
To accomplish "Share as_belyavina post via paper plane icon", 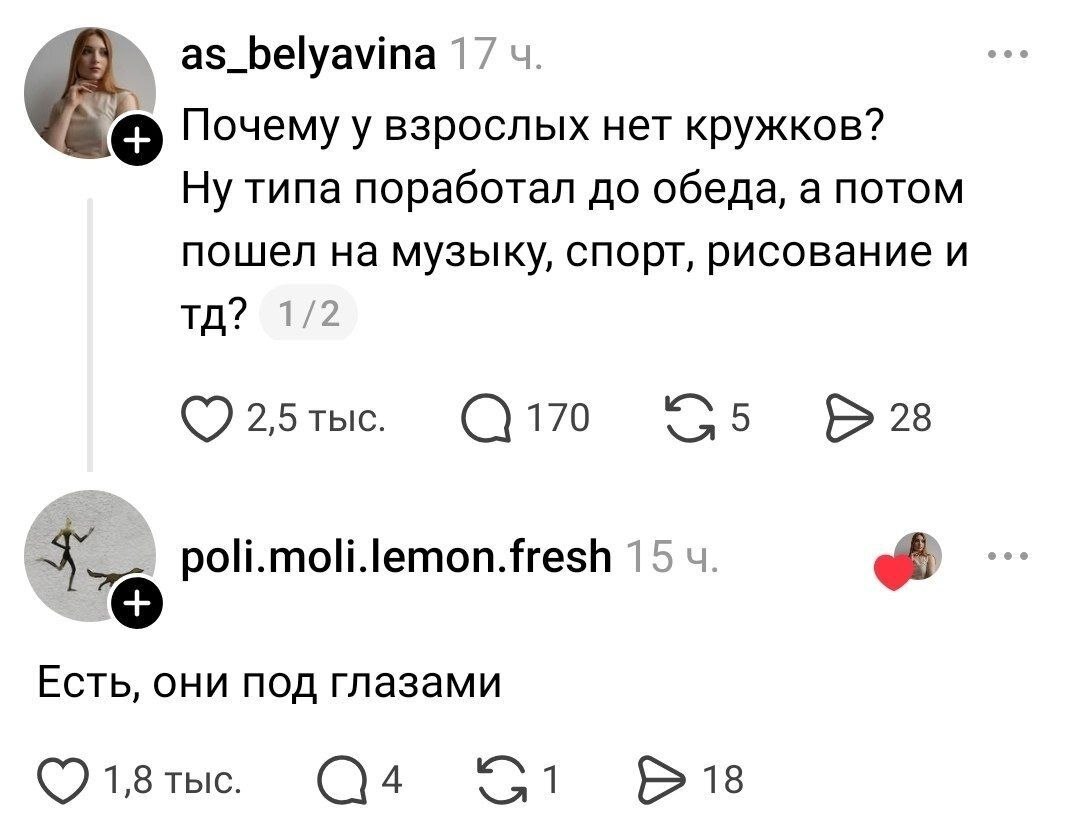I will point(850,418).
